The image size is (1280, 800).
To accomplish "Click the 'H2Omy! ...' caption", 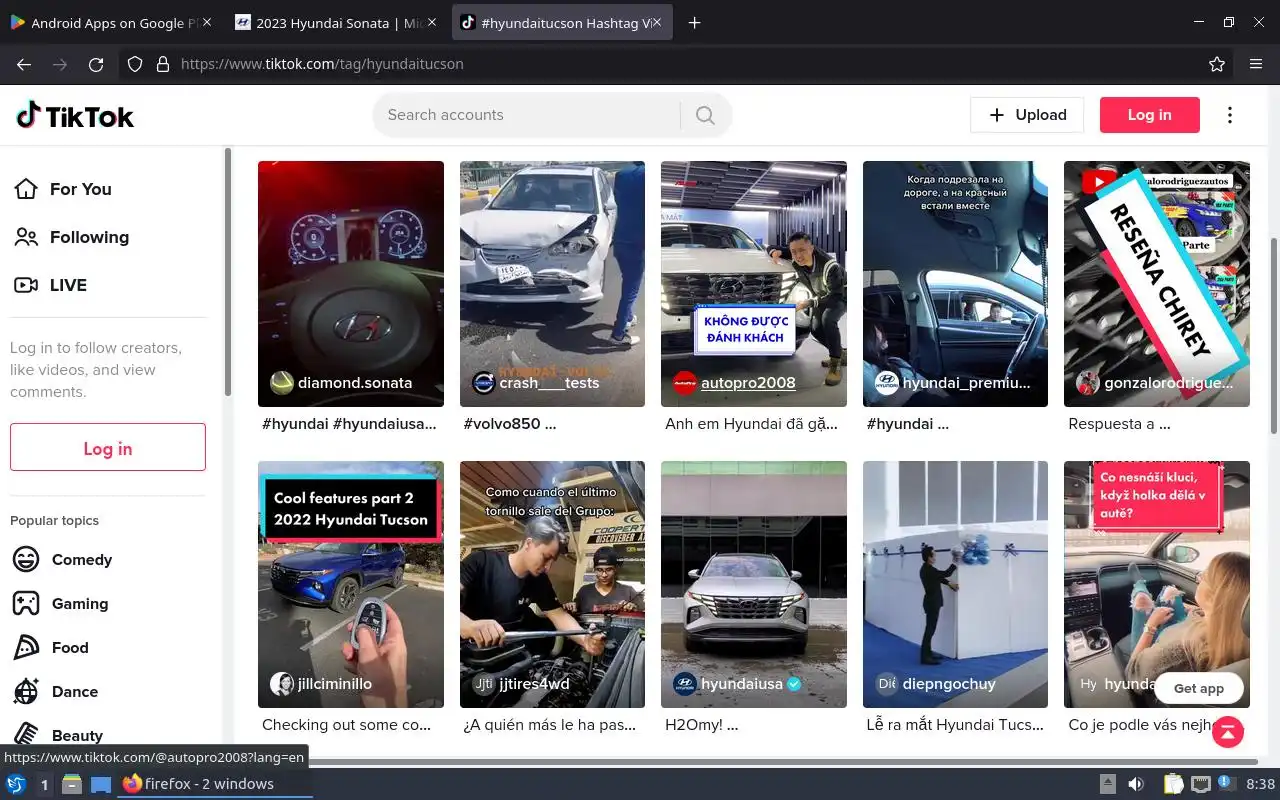I will [701, 725].
